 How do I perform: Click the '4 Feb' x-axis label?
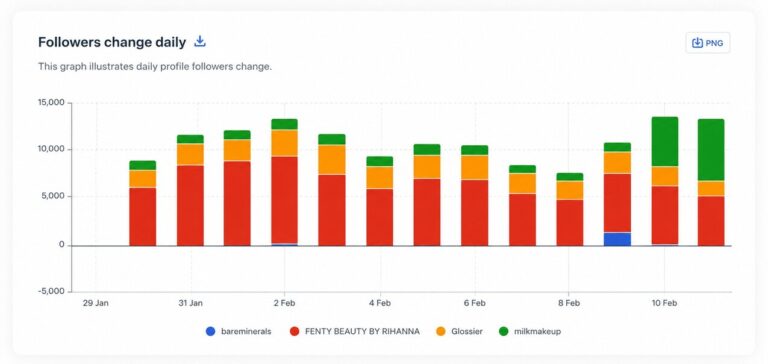pos(380,303)
